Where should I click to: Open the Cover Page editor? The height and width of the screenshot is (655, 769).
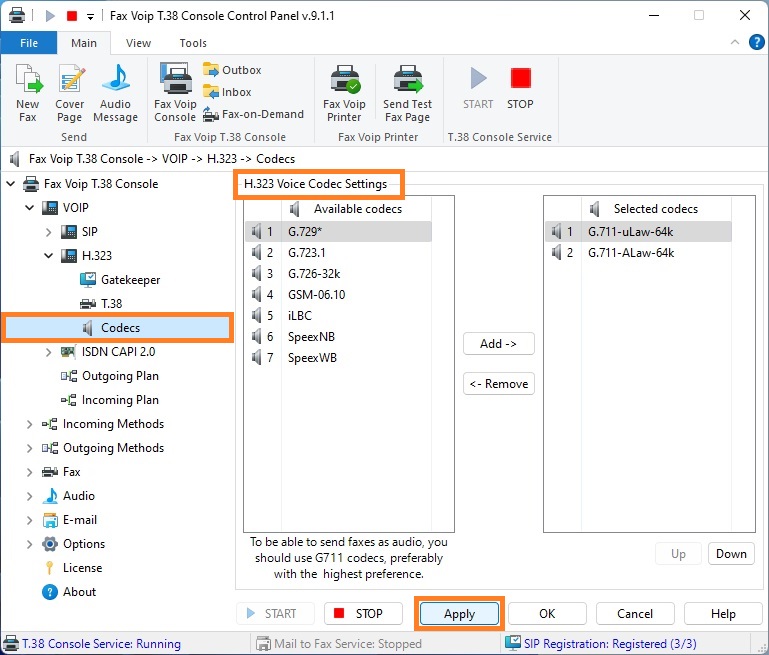point(70,93)
